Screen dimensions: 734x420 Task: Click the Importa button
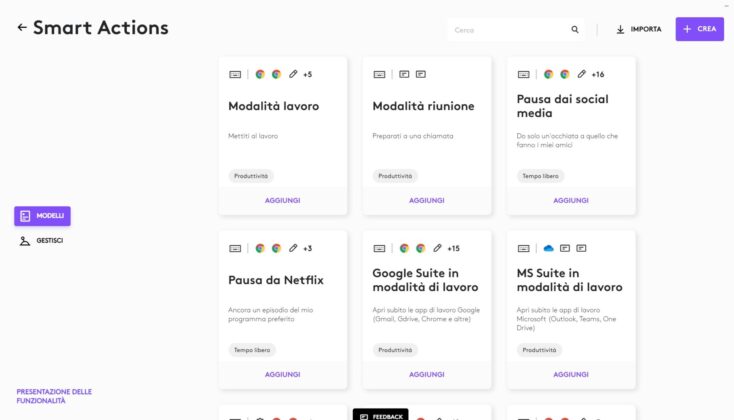pos(638,30)
